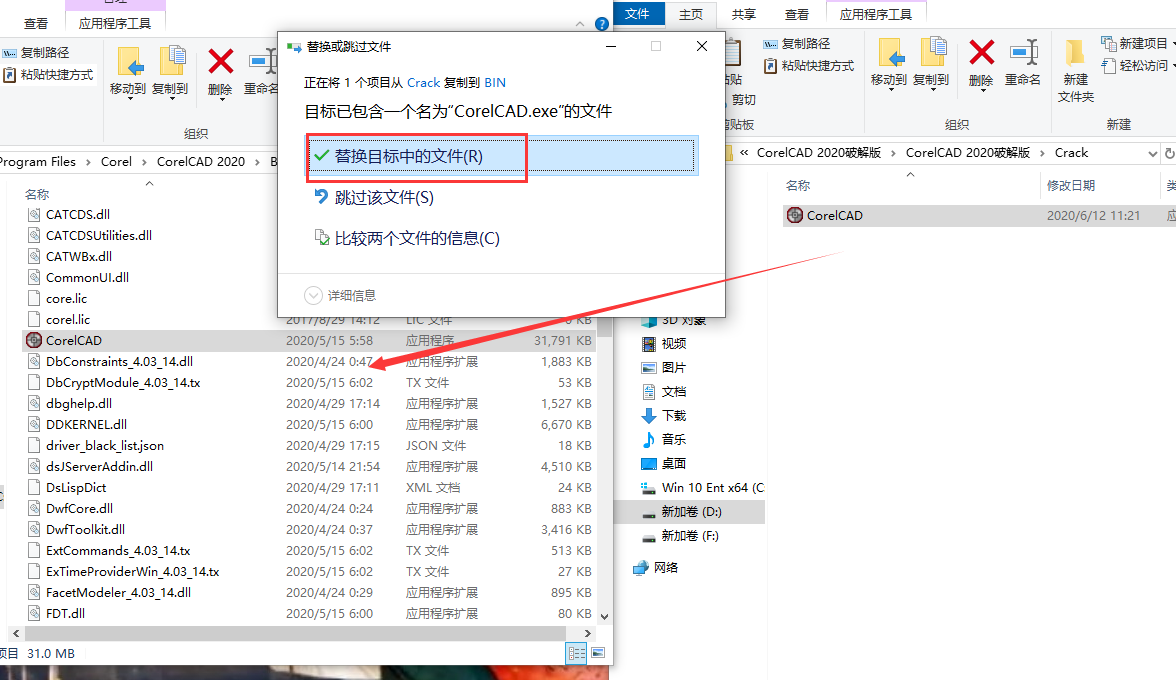Open the blue help question mark icon

601,23
